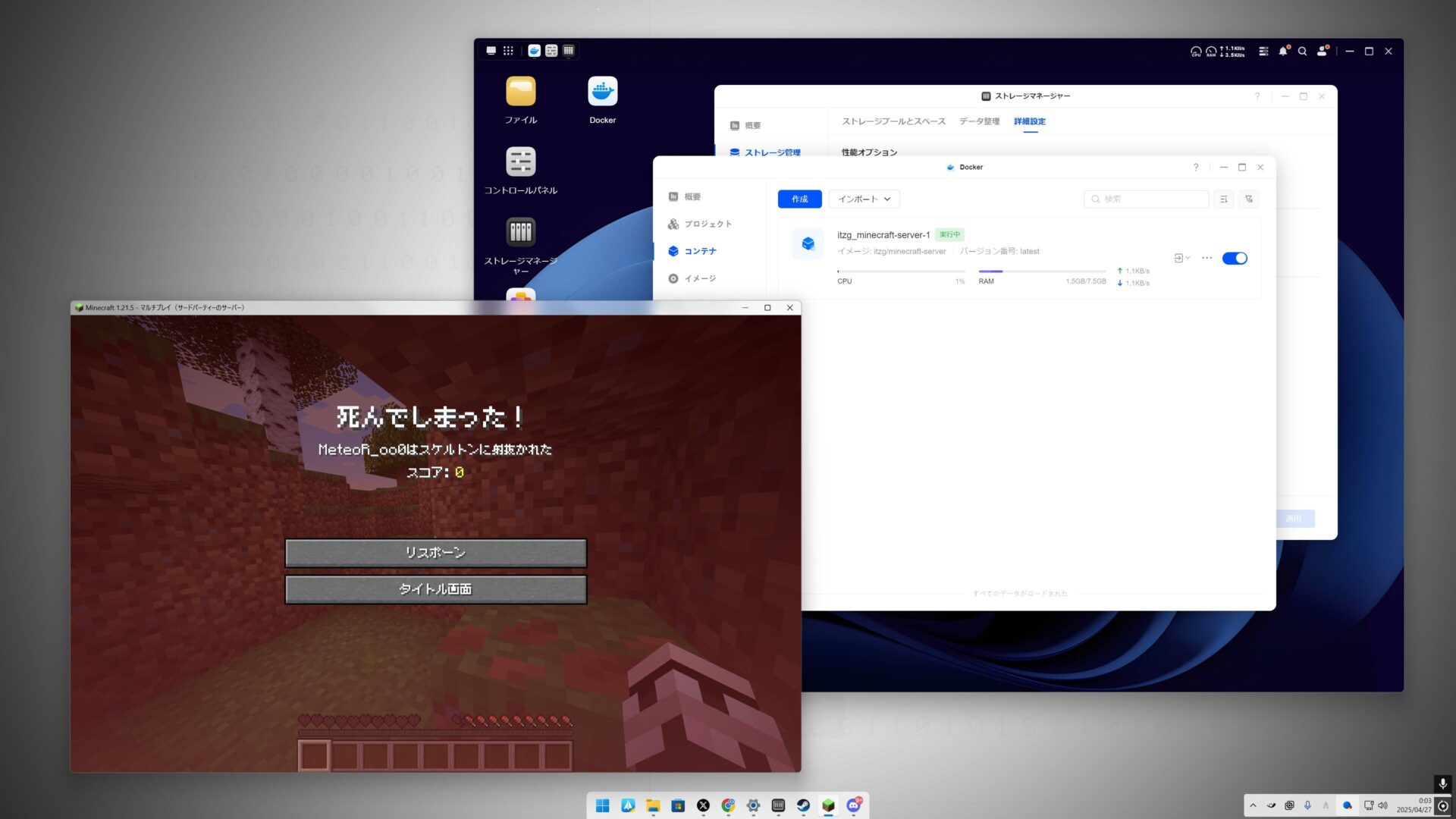1456x819 pixels.
Task: Toggle off itzg_minecraft-server-1 container switch
Action: [1234, 259]
